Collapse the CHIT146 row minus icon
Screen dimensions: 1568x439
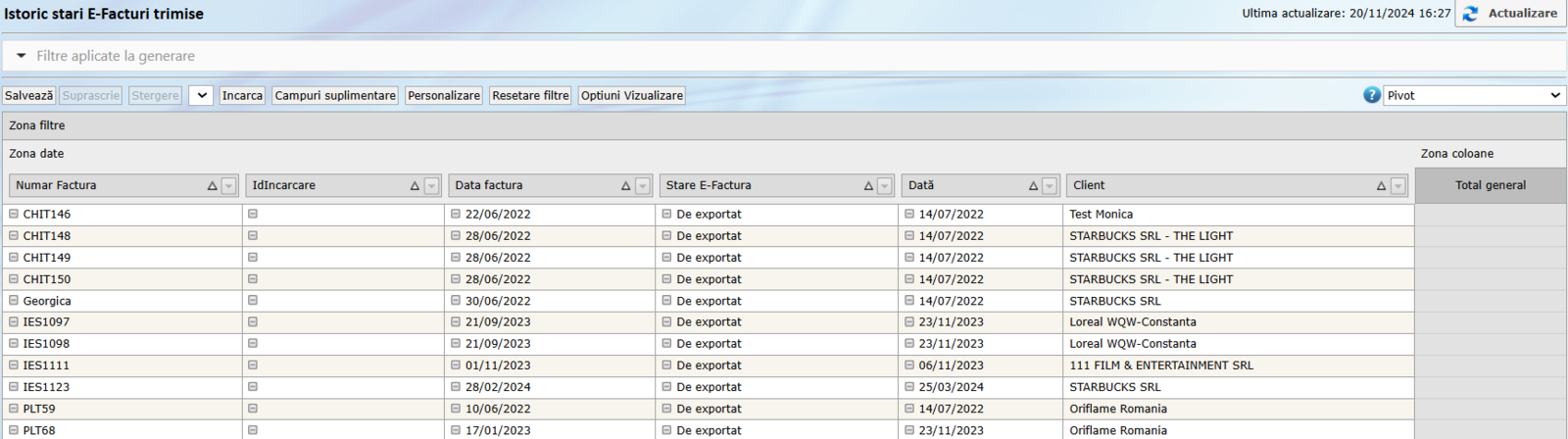[14, 214]
